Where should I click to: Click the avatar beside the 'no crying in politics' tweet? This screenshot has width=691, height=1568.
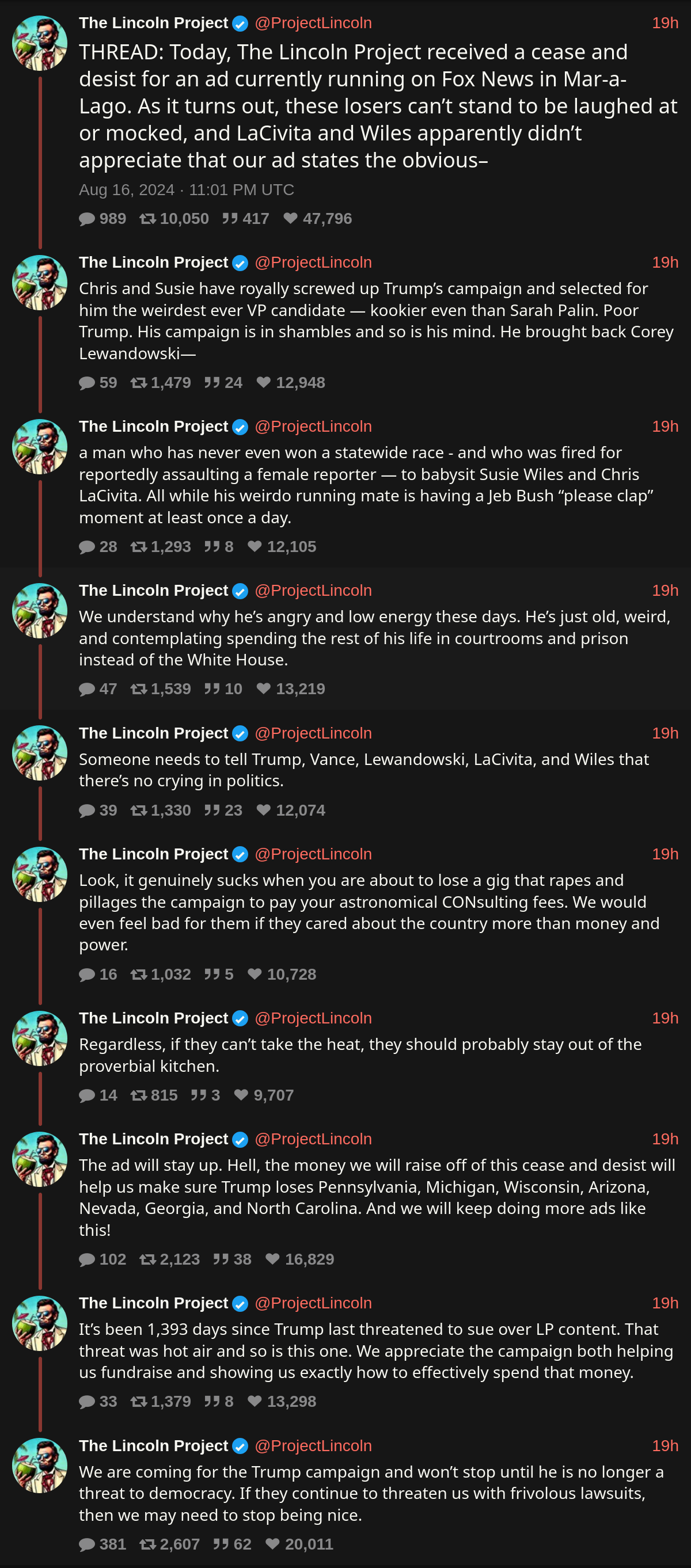(x=40, y=753)
